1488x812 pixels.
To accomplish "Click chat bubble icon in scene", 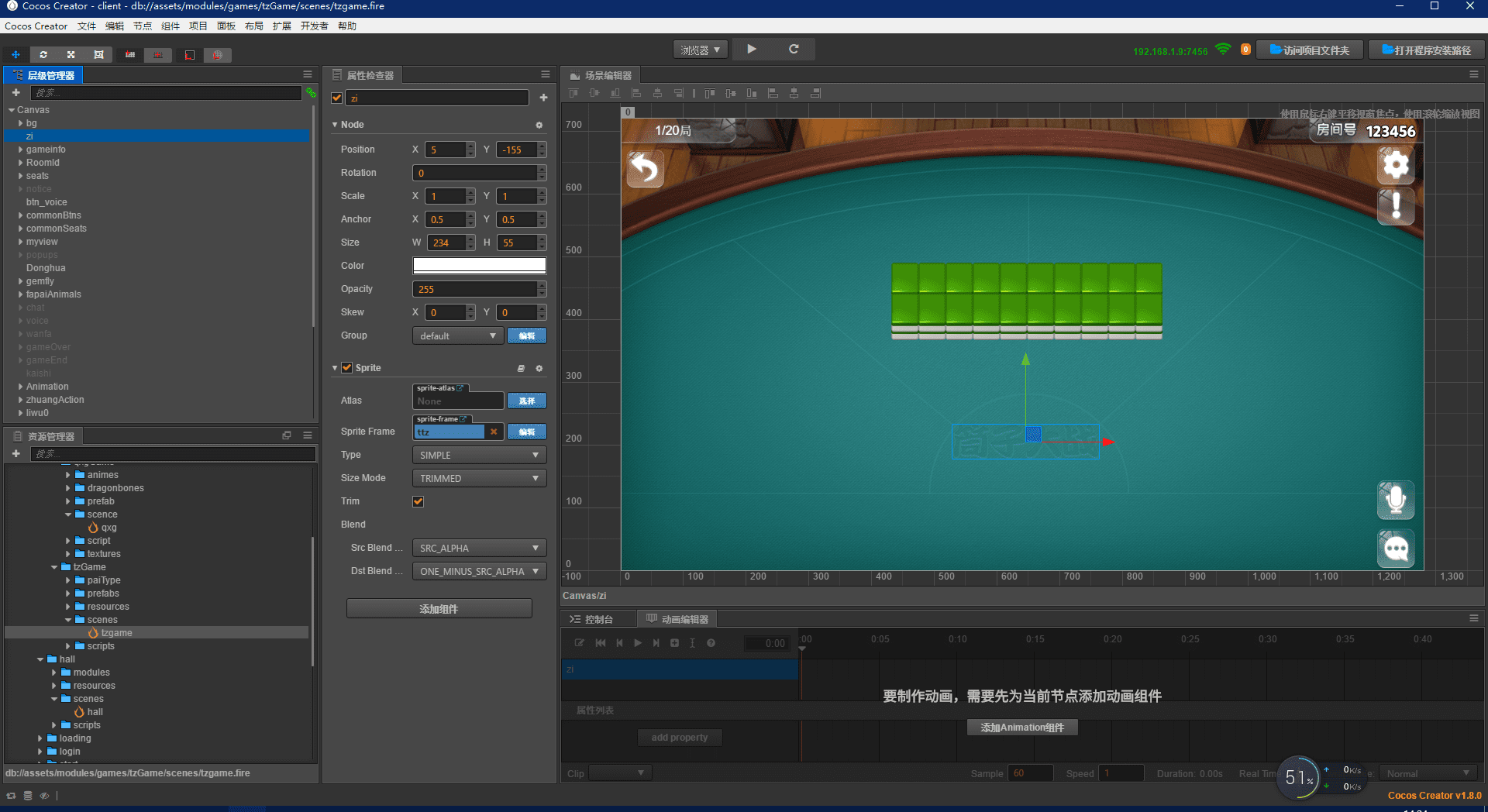I will 1396,549.
